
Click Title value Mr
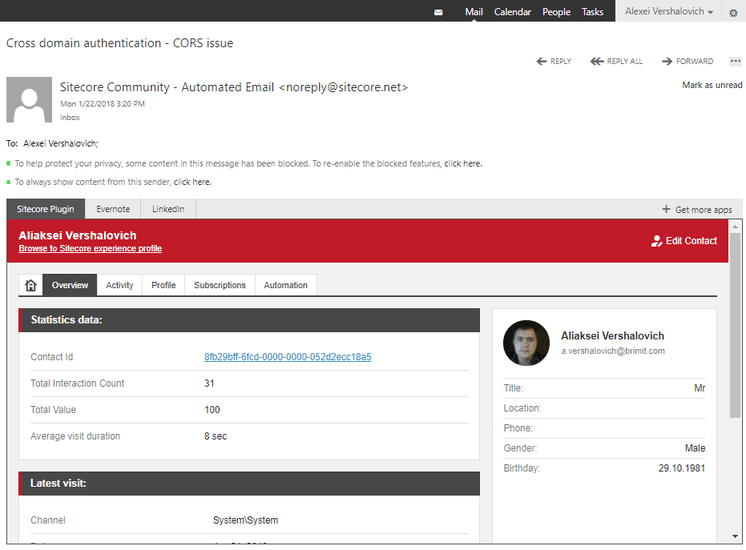pyautogui.click(x=700, y=388)
